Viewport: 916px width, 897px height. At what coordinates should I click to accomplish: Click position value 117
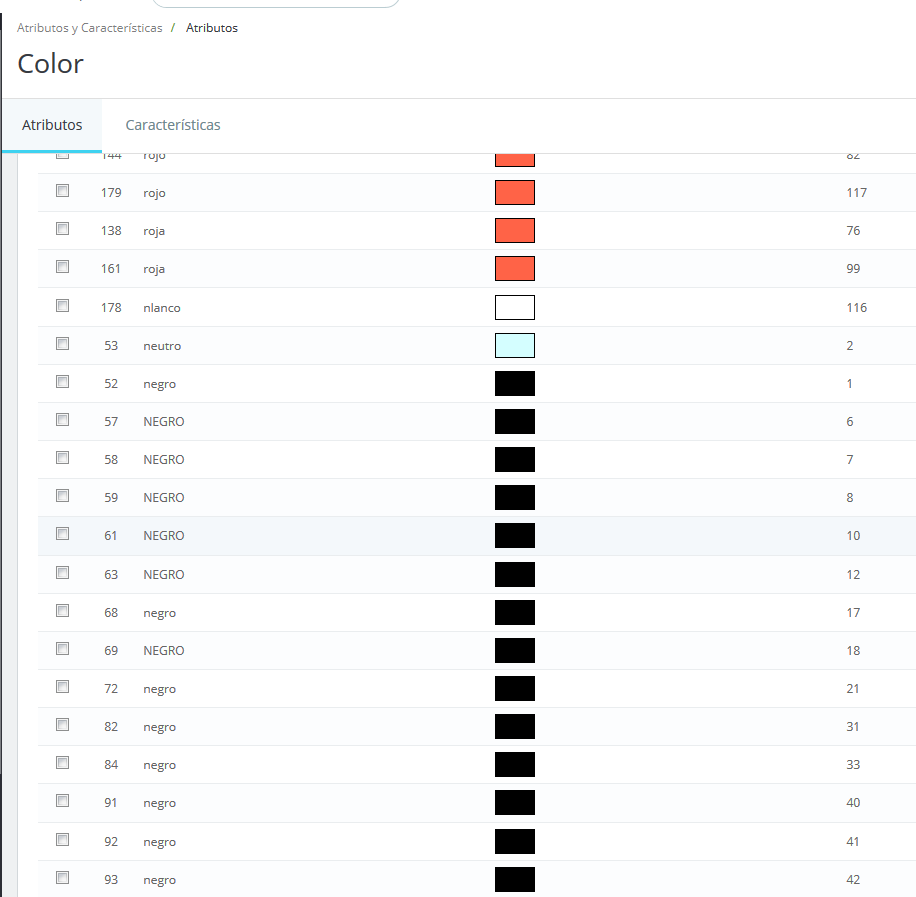click(x=856, y=193)
